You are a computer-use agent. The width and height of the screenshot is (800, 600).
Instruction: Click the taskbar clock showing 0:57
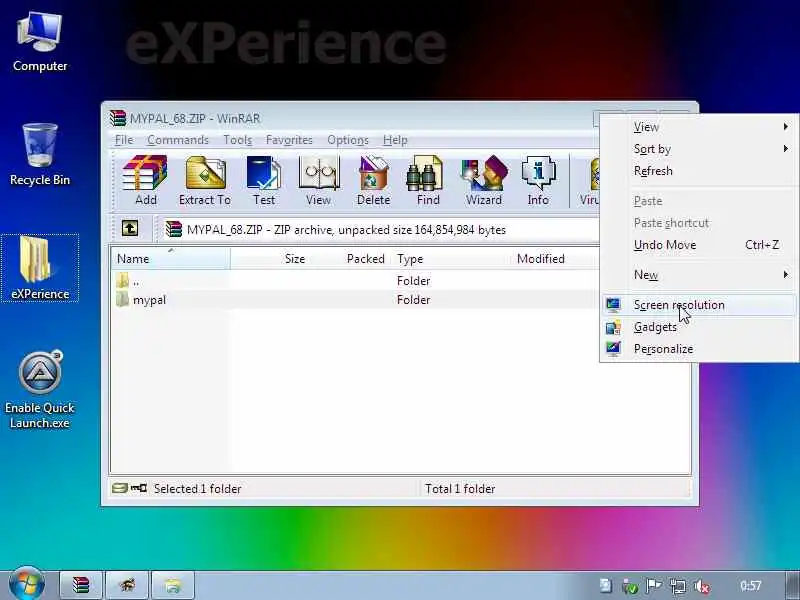(751, 586)
